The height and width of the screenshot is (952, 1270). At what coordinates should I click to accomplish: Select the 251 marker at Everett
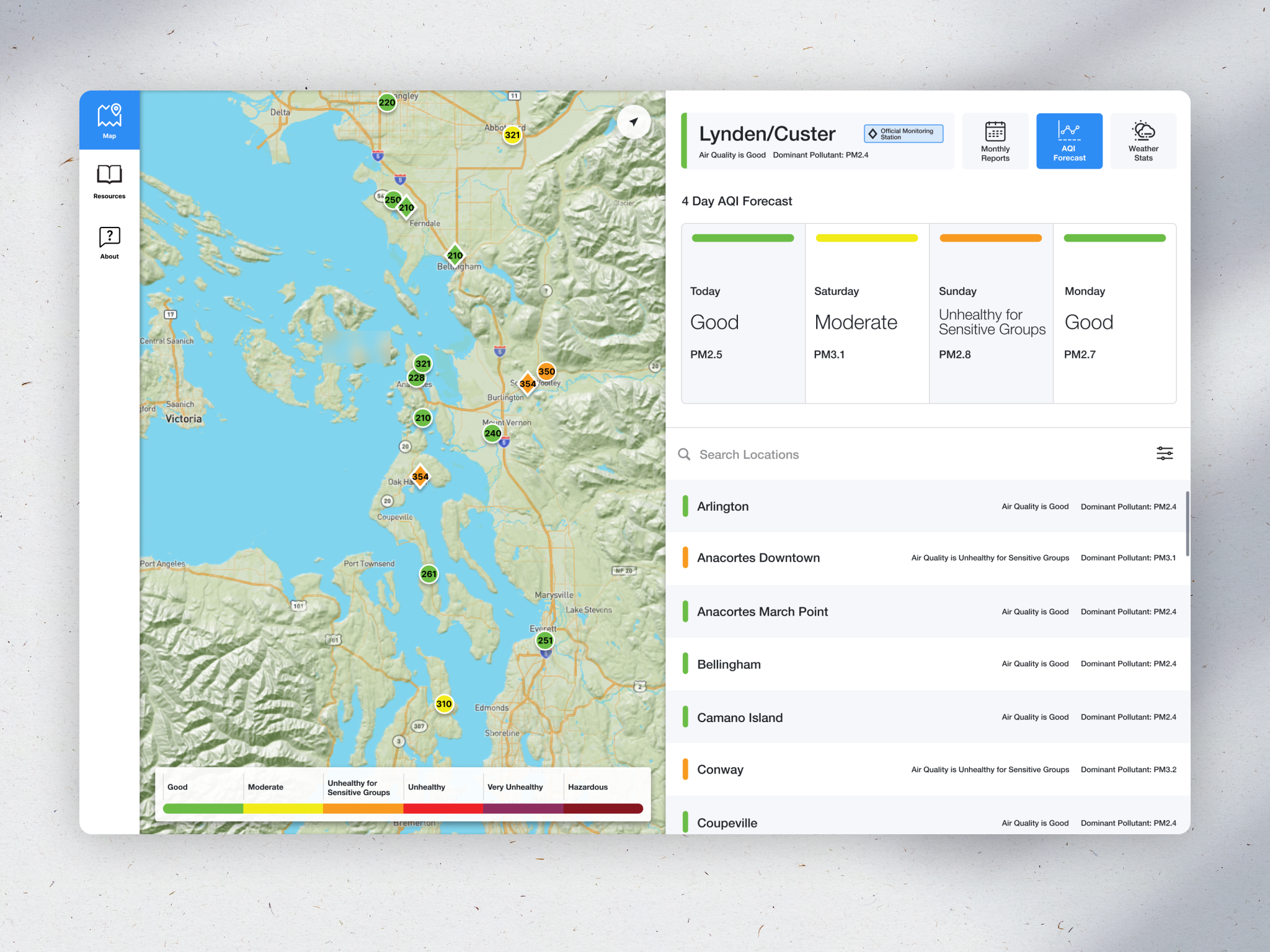point(545,640)
